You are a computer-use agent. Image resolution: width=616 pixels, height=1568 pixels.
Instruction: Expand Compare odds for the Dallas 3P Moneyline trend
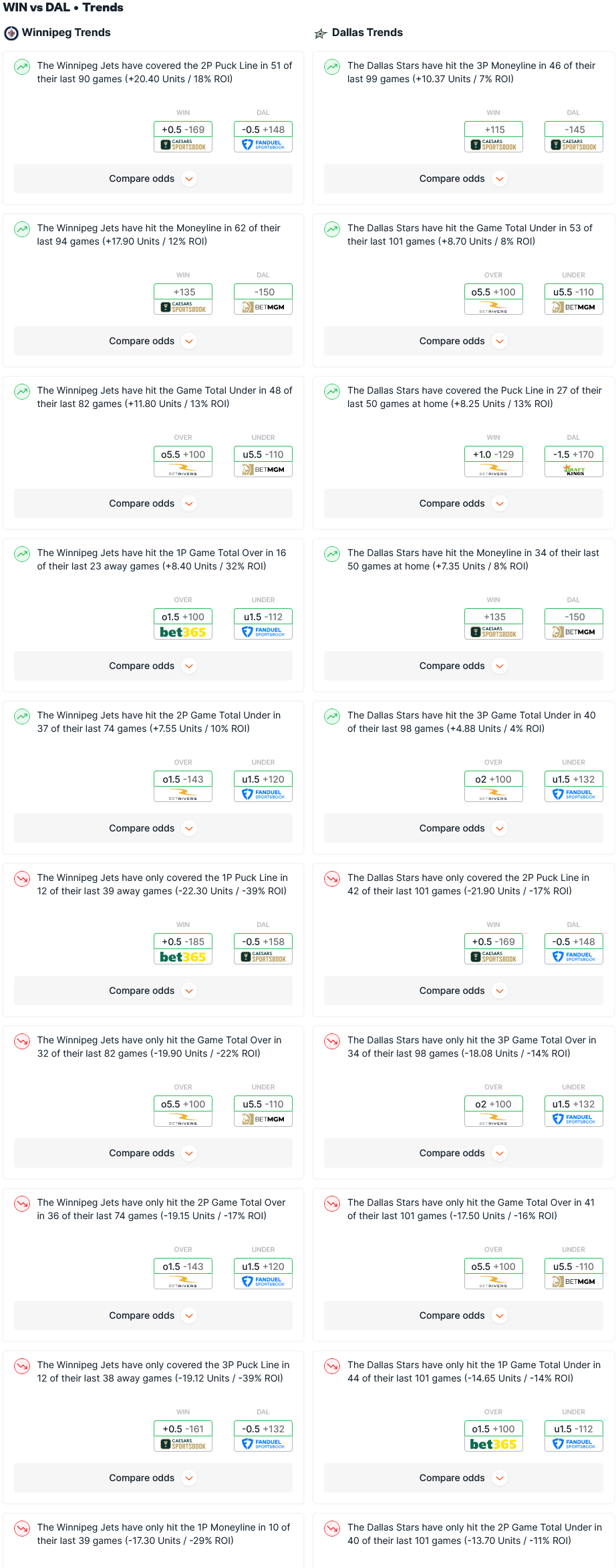click(464, 178)
